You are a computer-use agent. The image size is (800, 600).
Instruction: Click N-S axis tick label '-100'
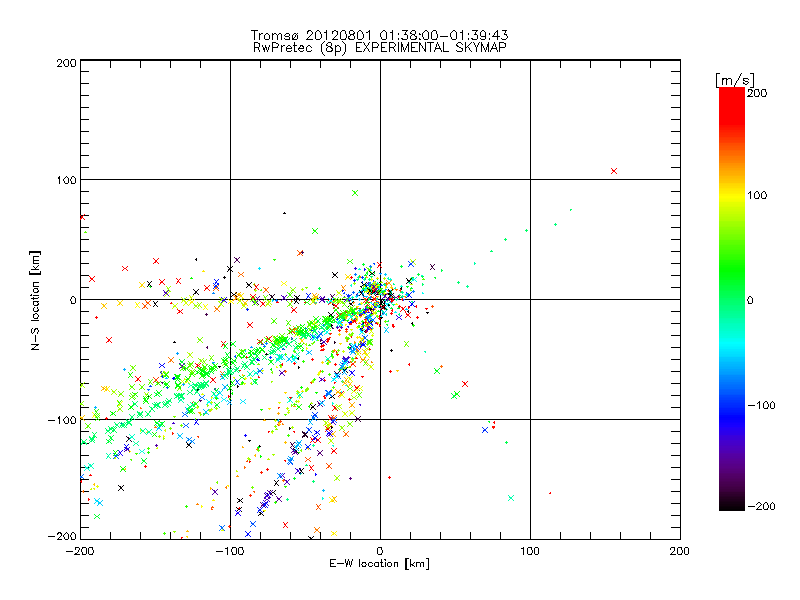coord(62,420)
